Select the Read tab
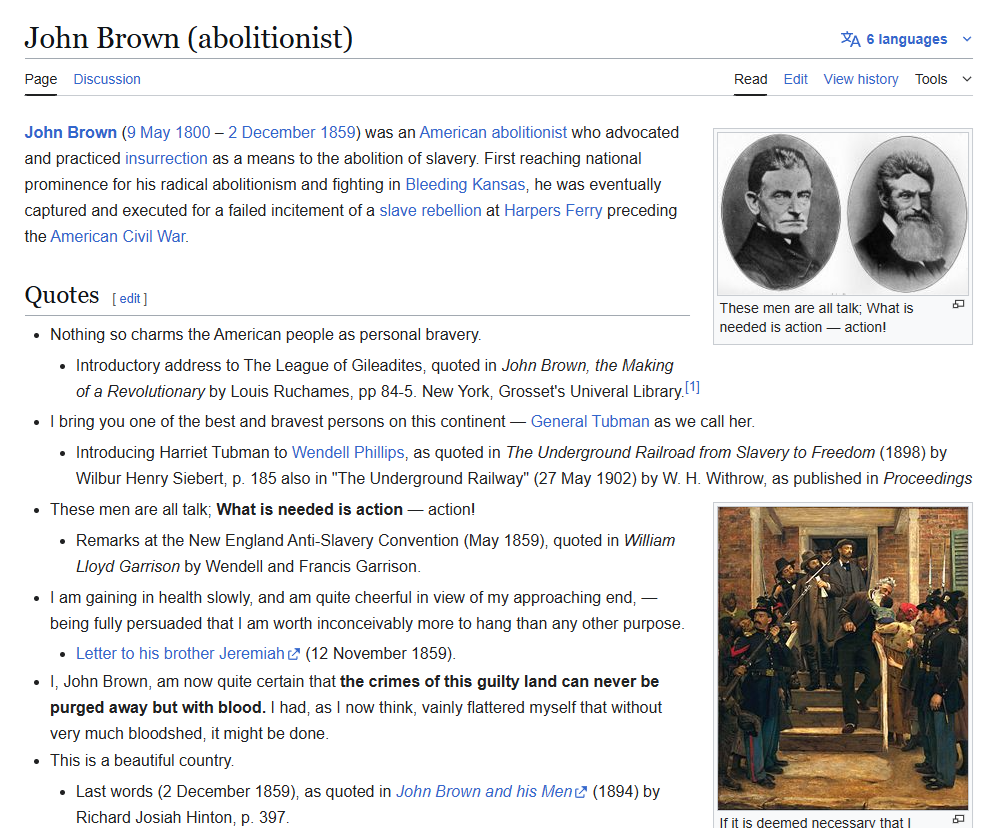 pyautogui.click(x=750, y=79)
